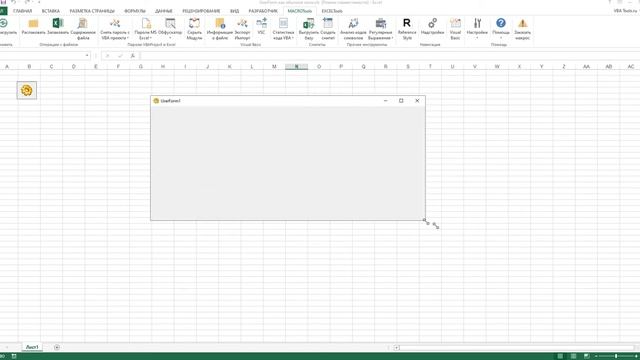Select the MACROTools ribbon tab
The height and width of the screenshot is (360, 640).
tap(300, 11)
